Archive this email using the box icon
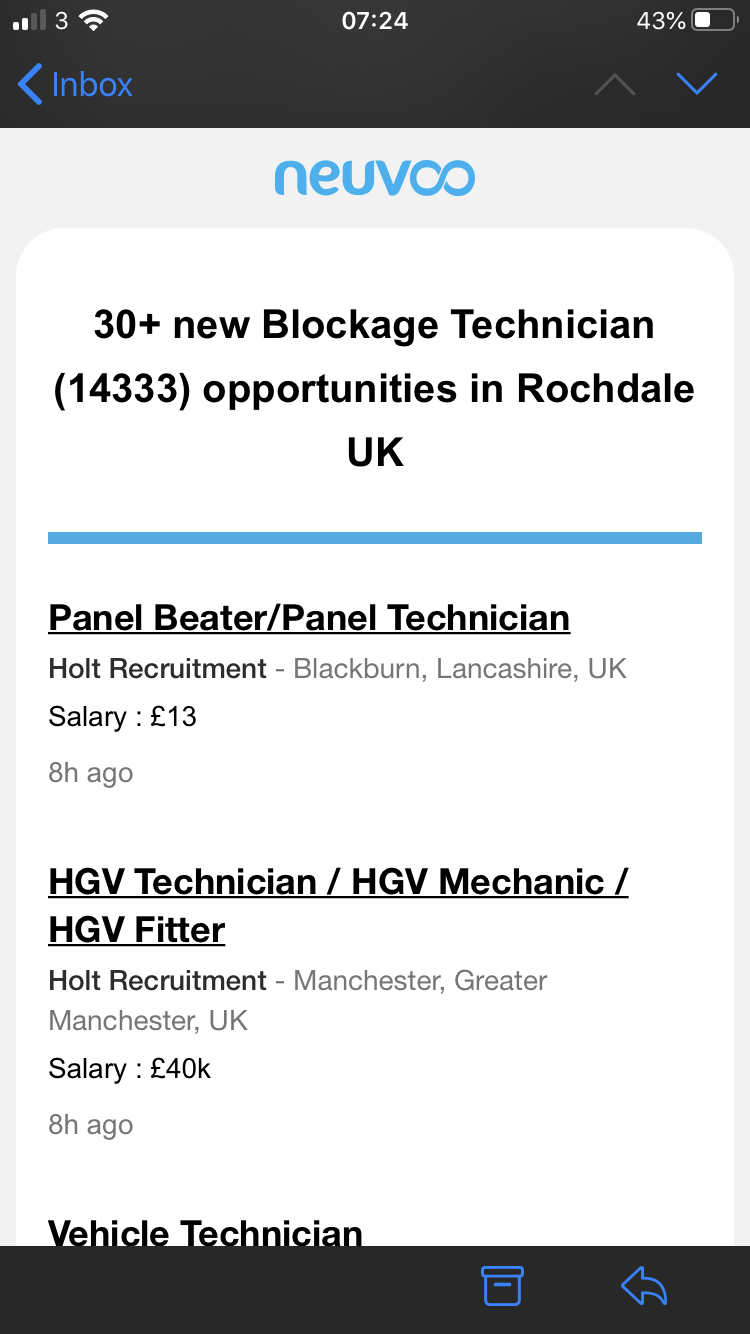The height and width of the screenshot is (1334, 750). pyautogui.click(x=502, y=1286)
